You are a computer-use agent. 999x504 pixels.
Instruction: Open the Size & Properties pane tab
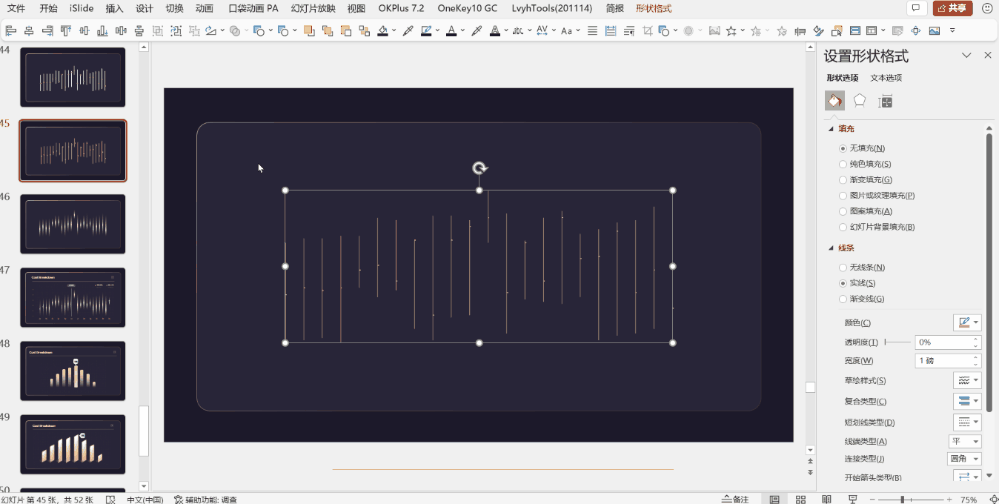click(x=885, y=101)
